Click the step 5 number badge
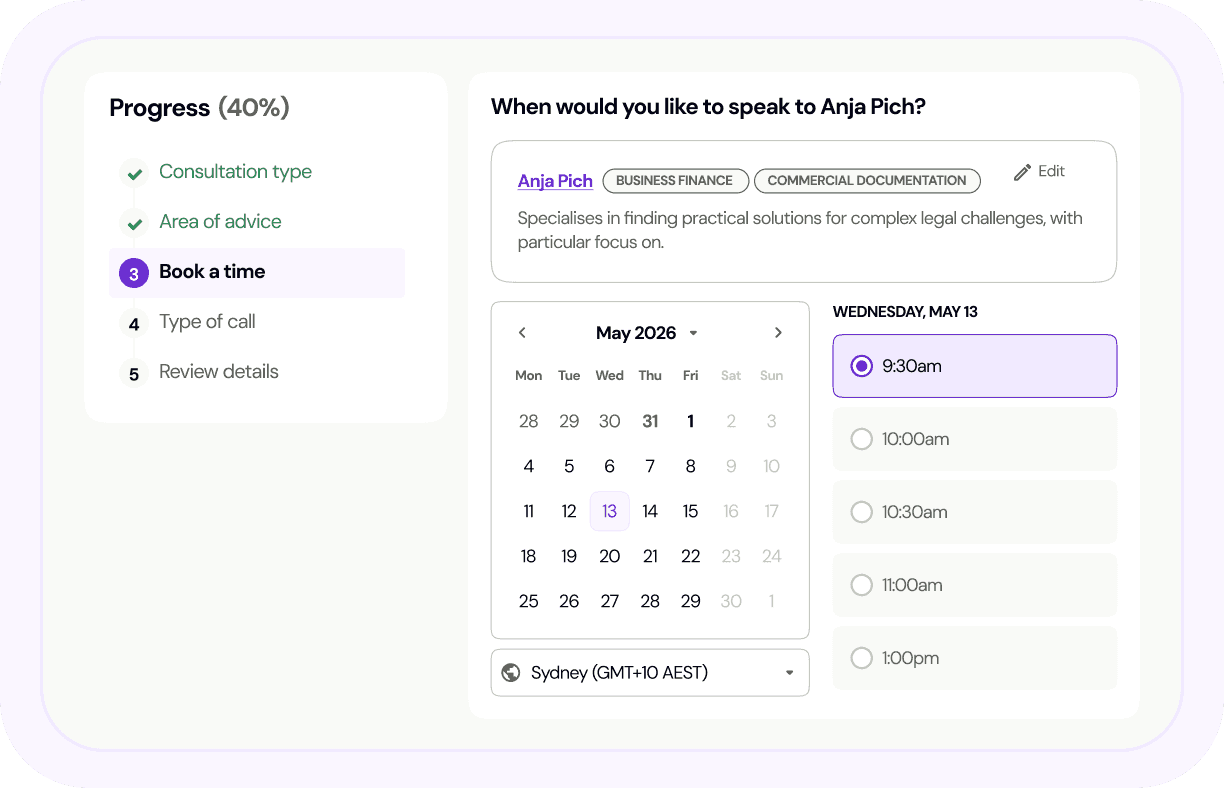 [x=134, y=374]
